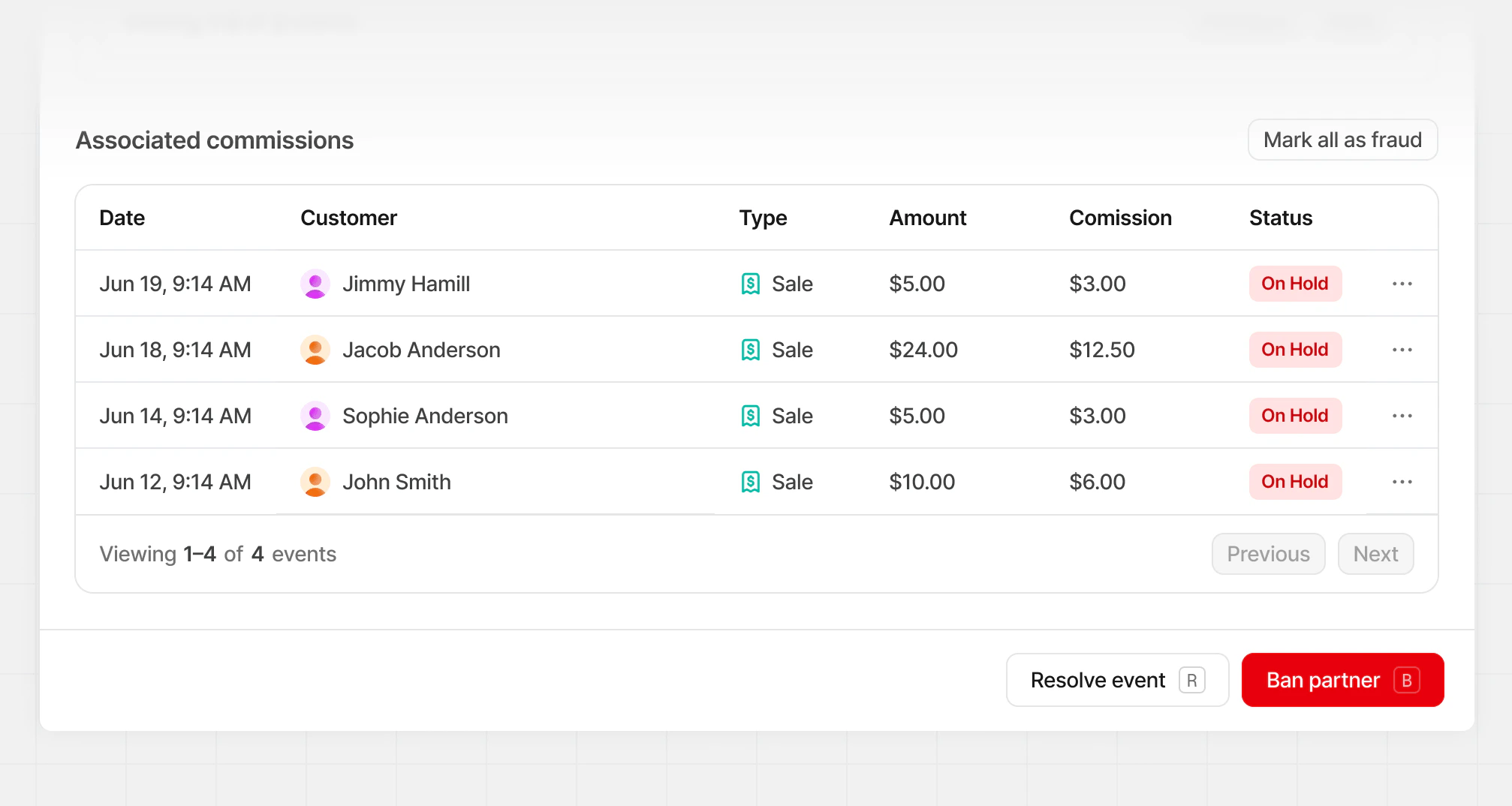Click Jacob Anderson's orange avatar icon

pos(315,350)
